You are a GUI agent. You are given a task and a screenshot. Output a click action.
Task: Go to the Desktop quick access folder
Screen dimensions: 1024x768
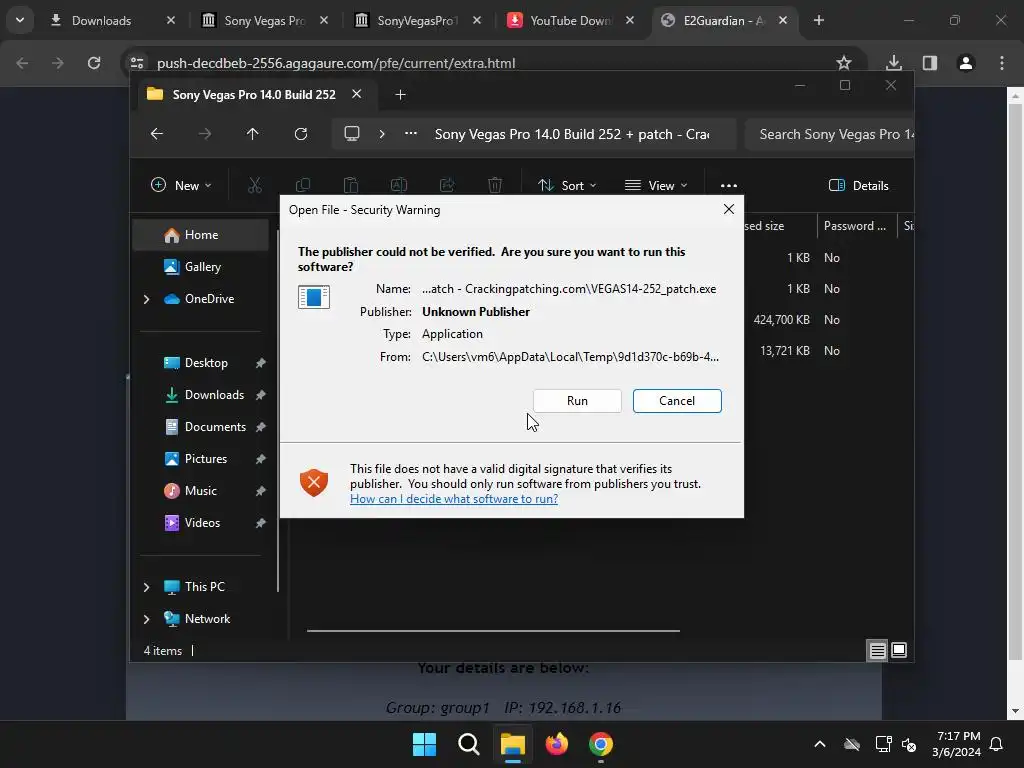(206, 363)
